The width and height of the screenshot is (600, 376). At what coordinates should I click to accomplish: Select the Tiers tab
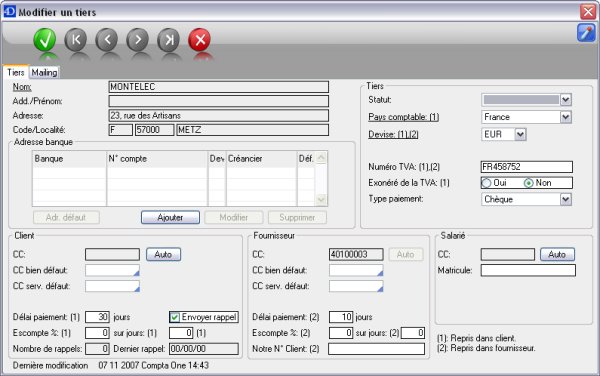point(16,72)
